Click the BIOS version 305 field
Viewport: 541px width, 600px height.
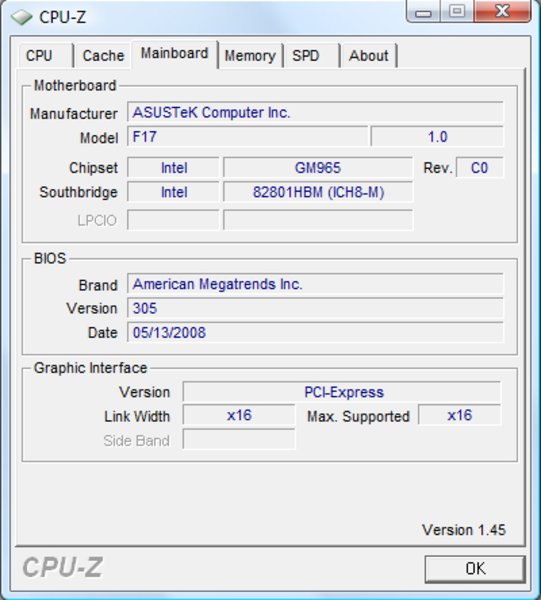click(x=315, y=308)
